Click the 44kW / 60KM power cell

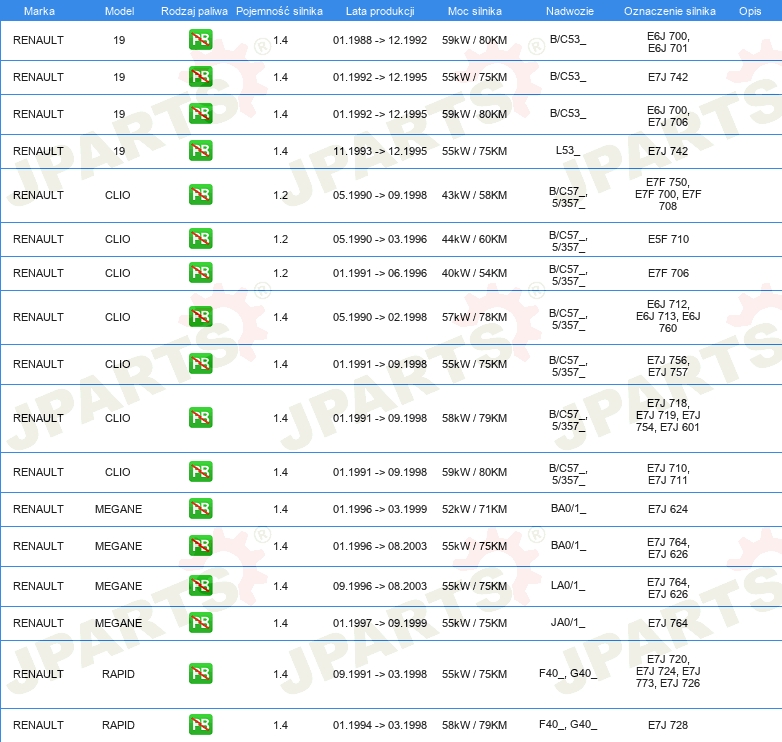(474, 239)
